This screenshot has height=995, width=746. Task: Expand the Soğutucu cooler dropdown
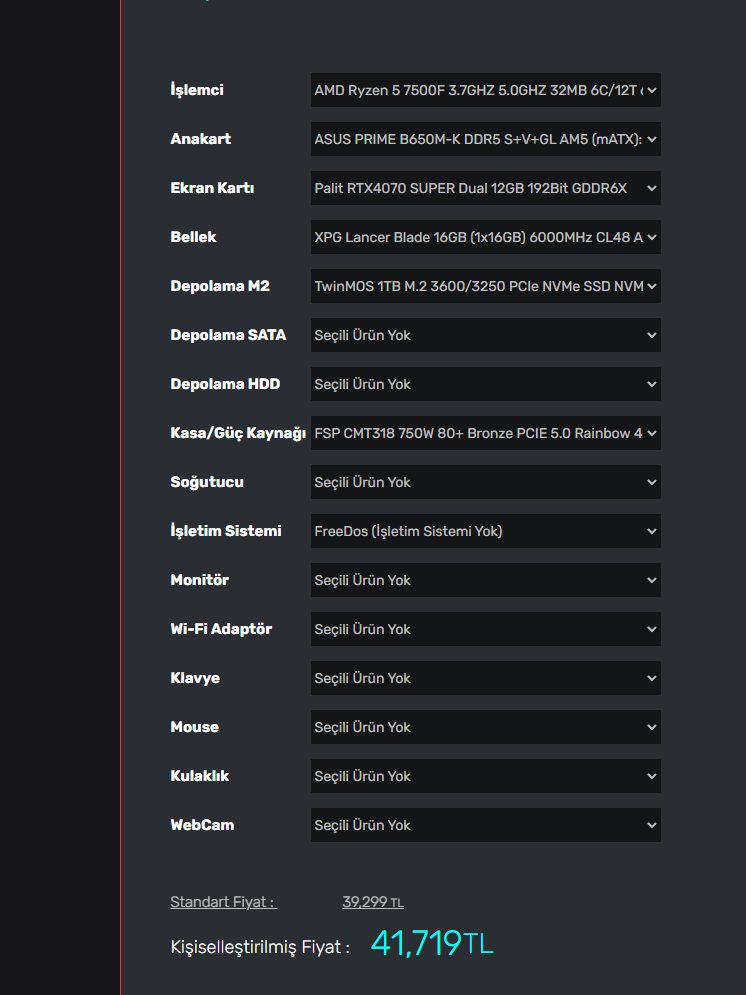pos(485,482)
